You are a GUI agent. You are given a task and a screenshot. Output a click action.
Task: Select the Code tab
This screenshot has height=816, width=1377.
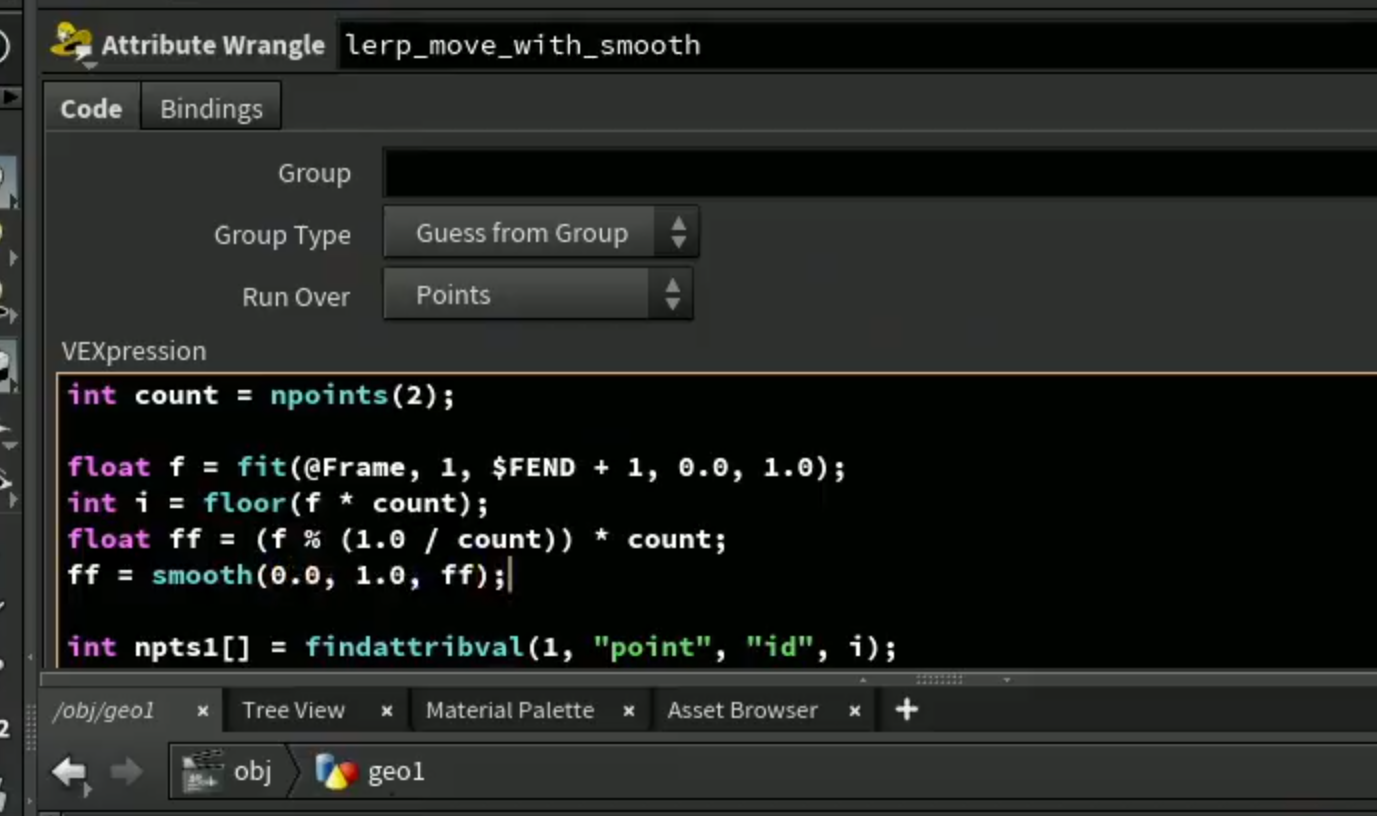coord(91,108)
